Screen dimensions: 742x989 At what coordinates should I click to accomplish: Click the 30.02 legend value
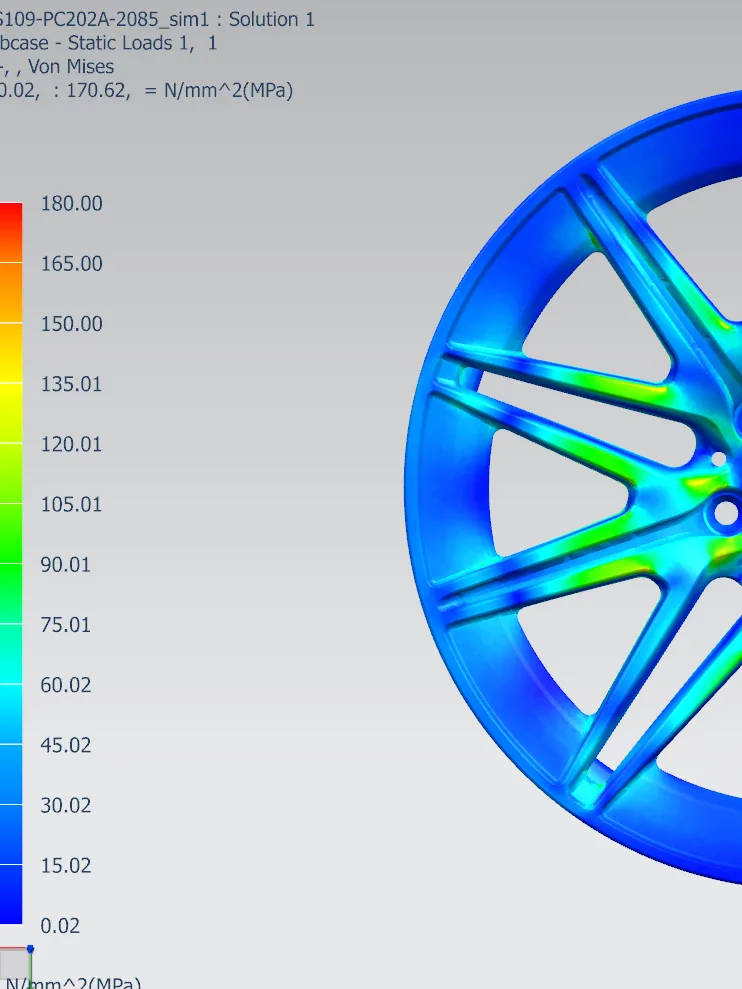pyautogui.click(x=66, y=805)
